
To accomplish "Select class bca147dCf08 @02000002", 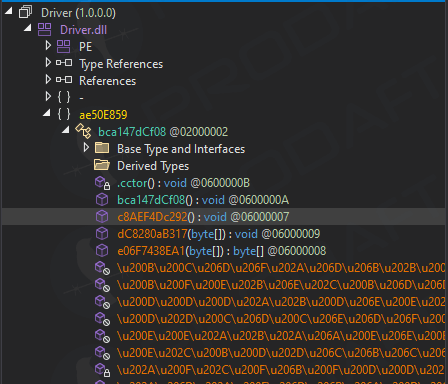I will 163,132.
